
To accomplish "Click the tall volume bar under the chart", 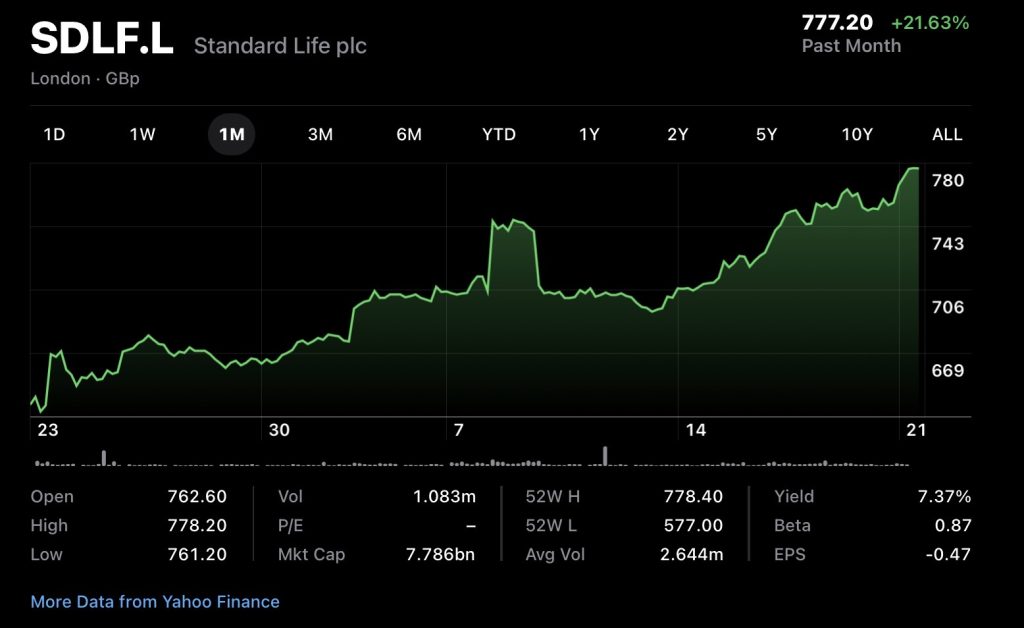I will coord(605,456).
